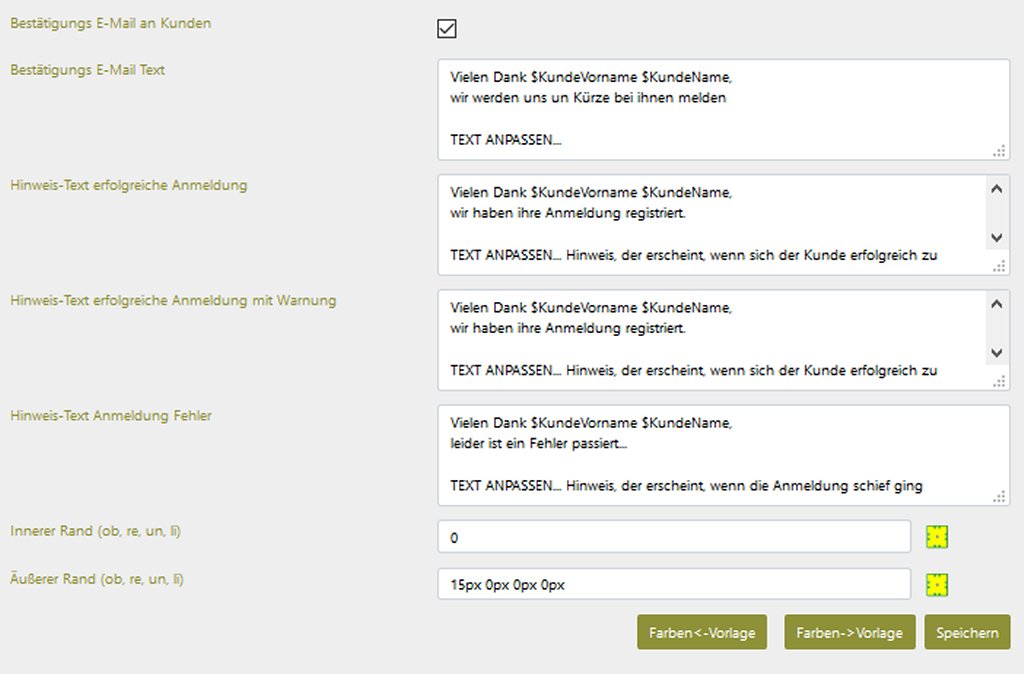Click resize grip of Hinweis-Text Anmeldung Fehler box
The width and height of the screenshot is (1024, 674).
(x=998, y=496)
